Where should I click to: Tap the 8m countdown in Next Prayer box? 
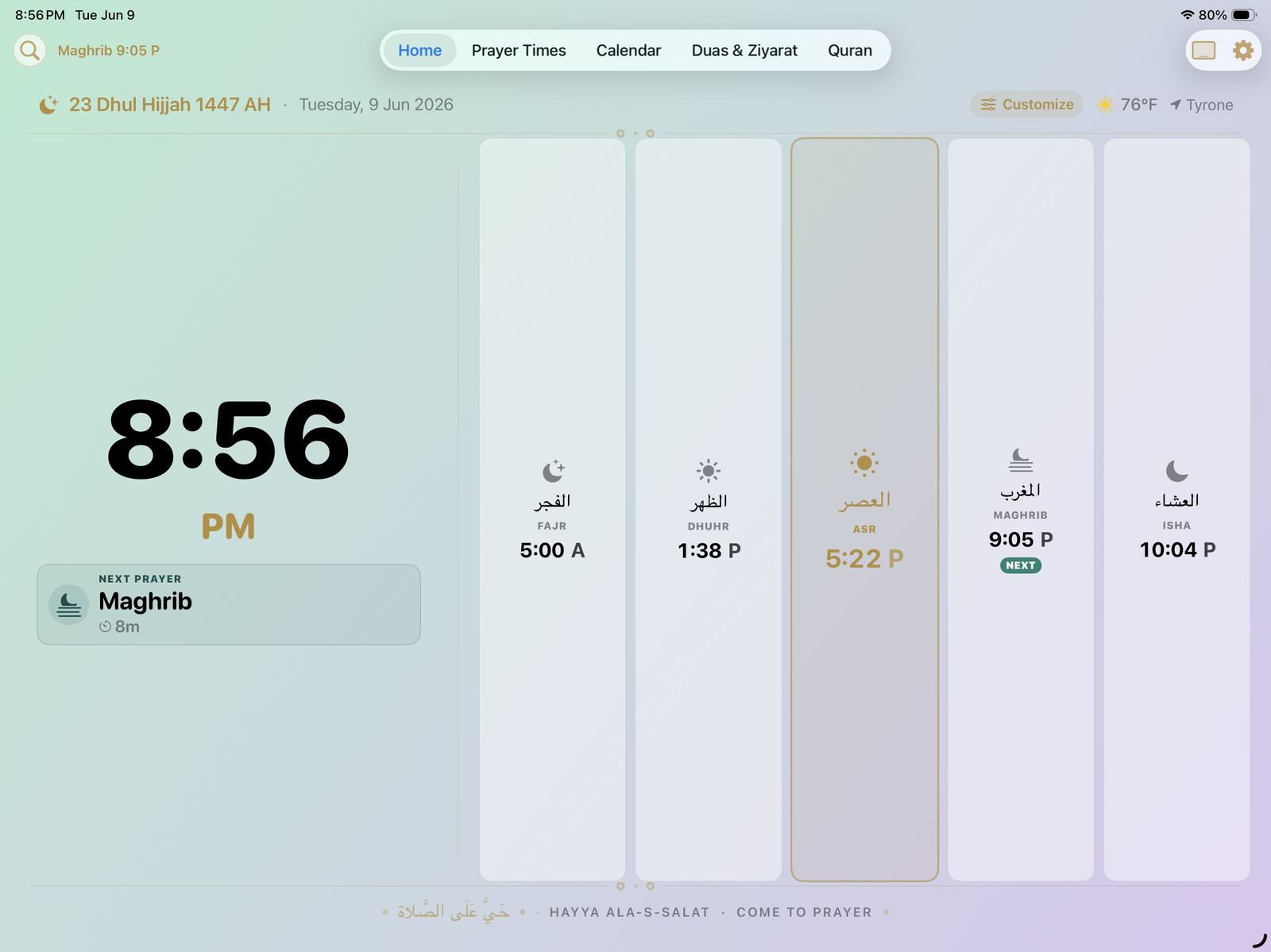[x=127, y=626]
